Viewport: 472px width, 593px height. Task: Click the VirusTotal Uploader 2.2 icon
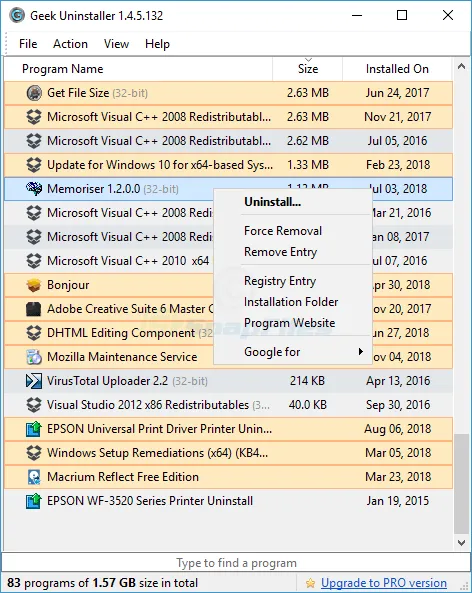[34, 381]
